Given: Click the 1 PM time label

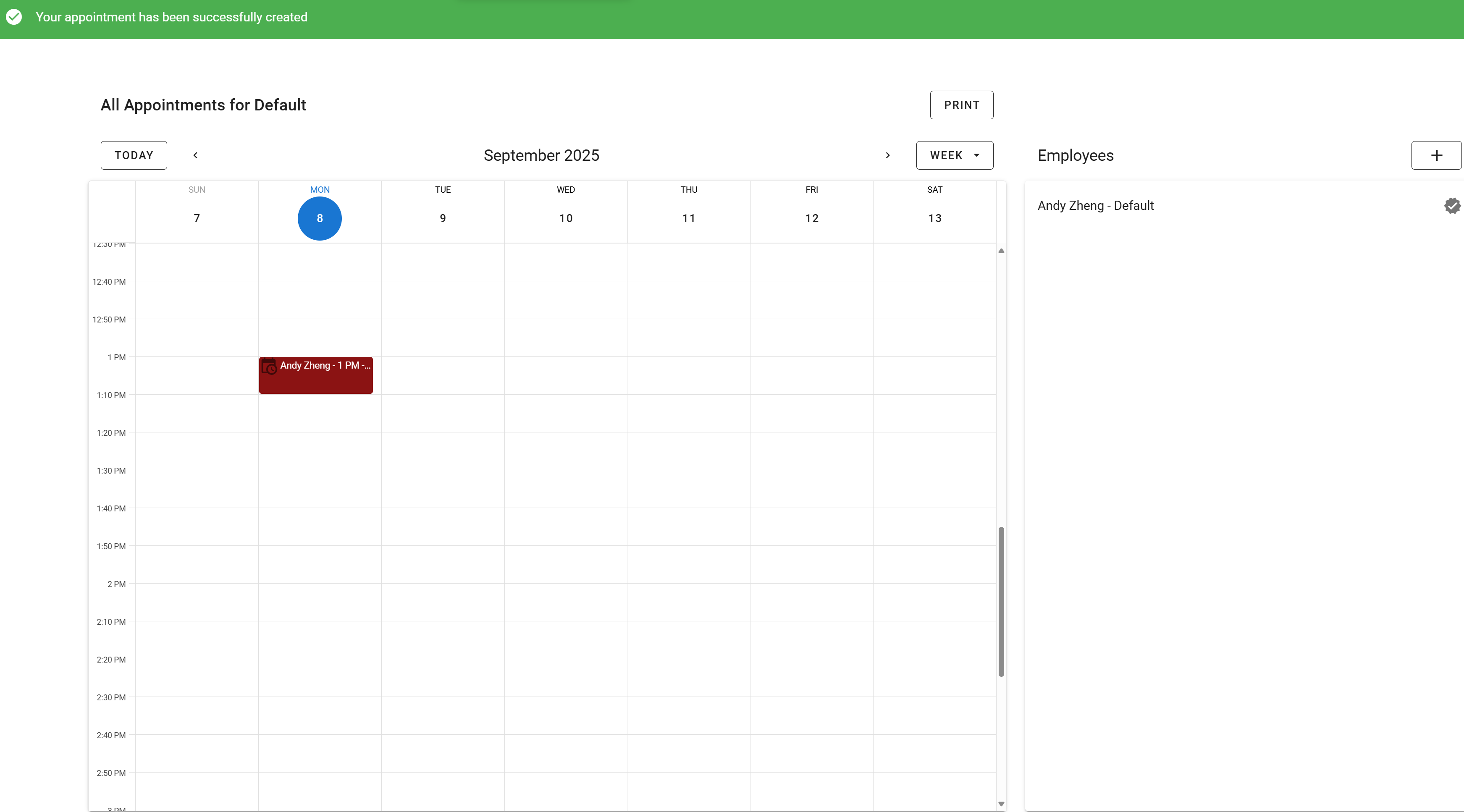Looking at the screenshot, I should click(x=116, y=357).
